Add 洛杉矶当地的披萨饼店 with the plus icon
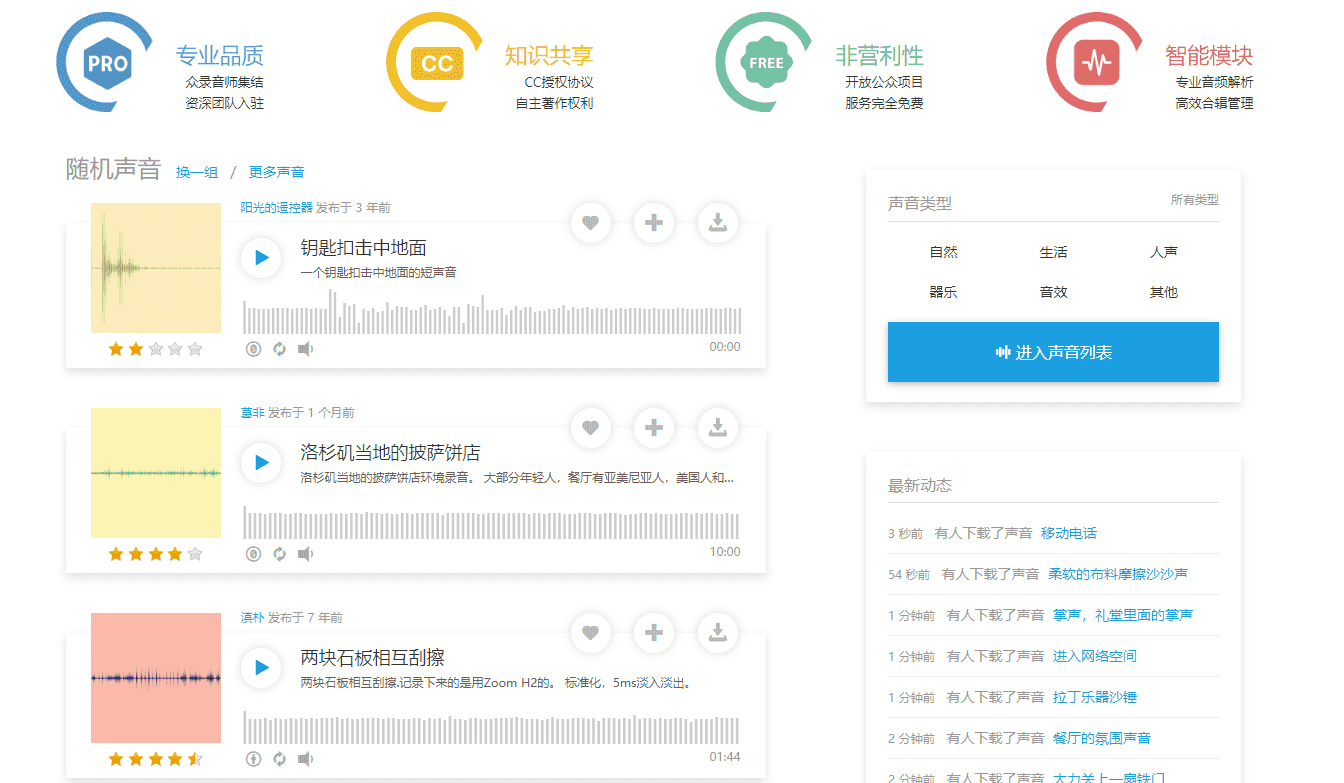The width and height of the screenshot is (1344, 783). 654,427
